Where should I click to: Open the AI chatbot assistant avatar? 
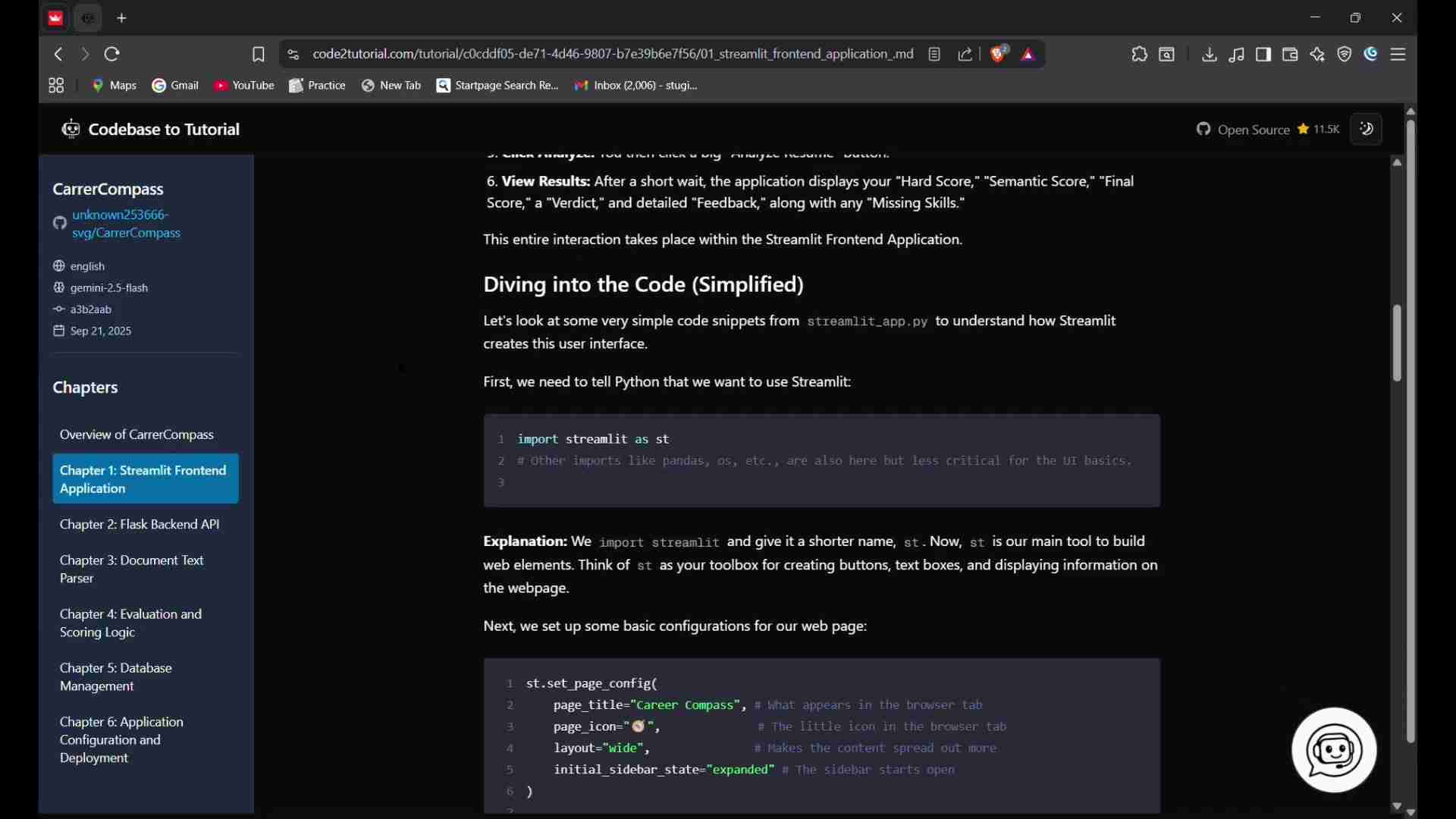1335,751
